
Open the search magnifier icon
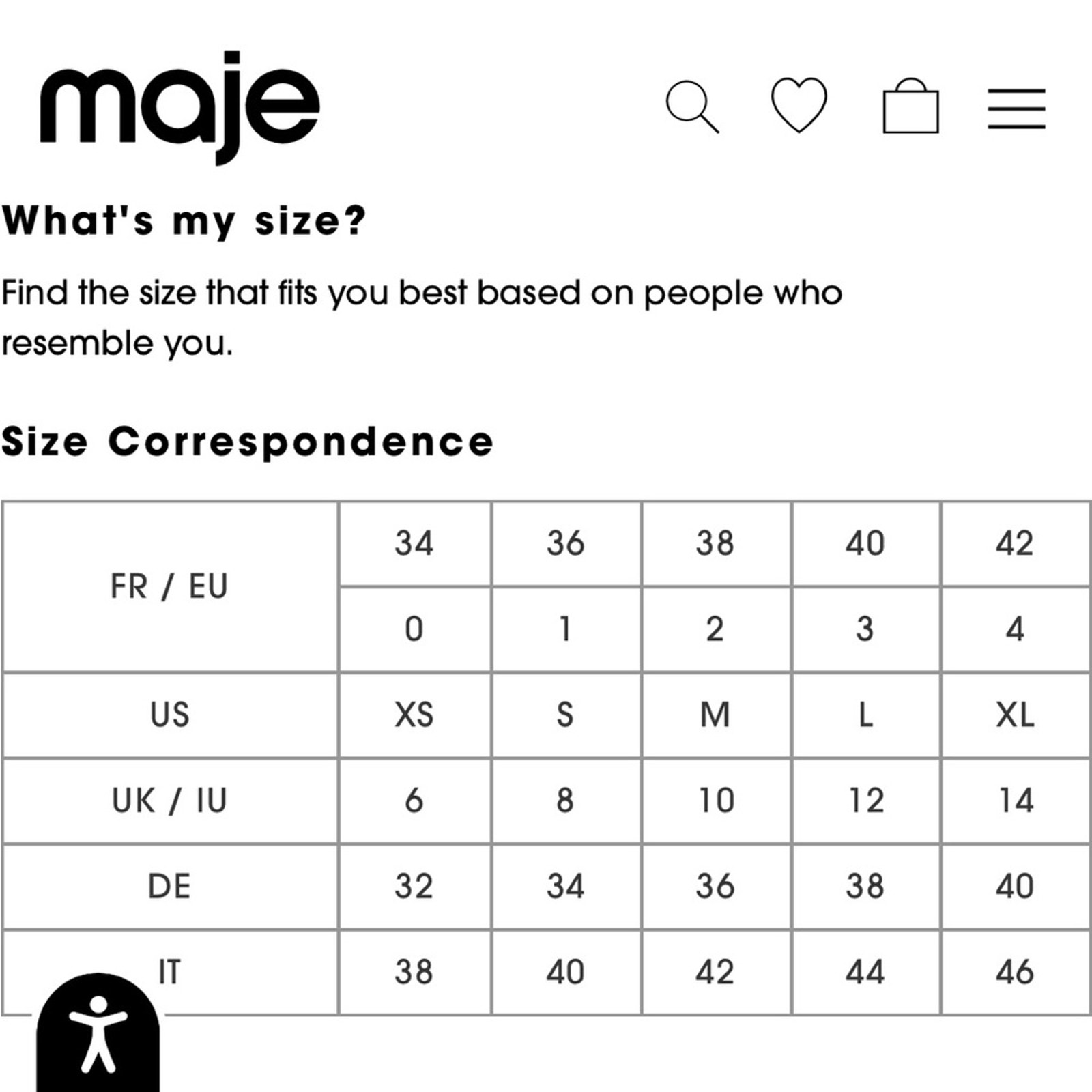692,106
